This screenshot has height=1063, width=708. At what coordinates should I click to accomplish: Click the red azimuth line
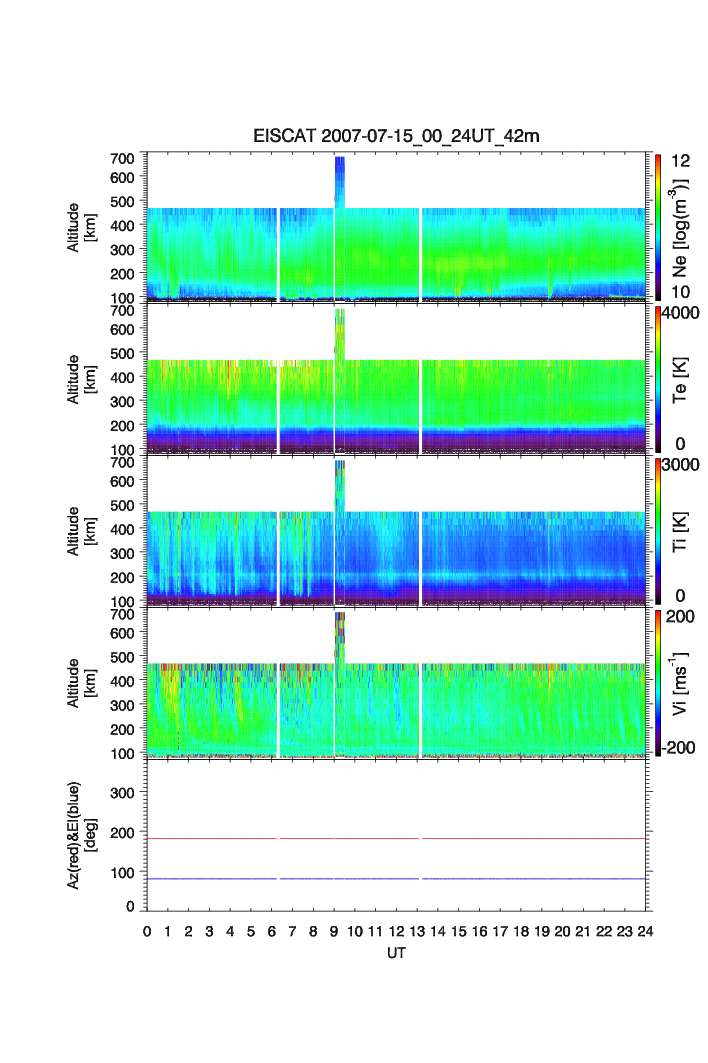400,838
